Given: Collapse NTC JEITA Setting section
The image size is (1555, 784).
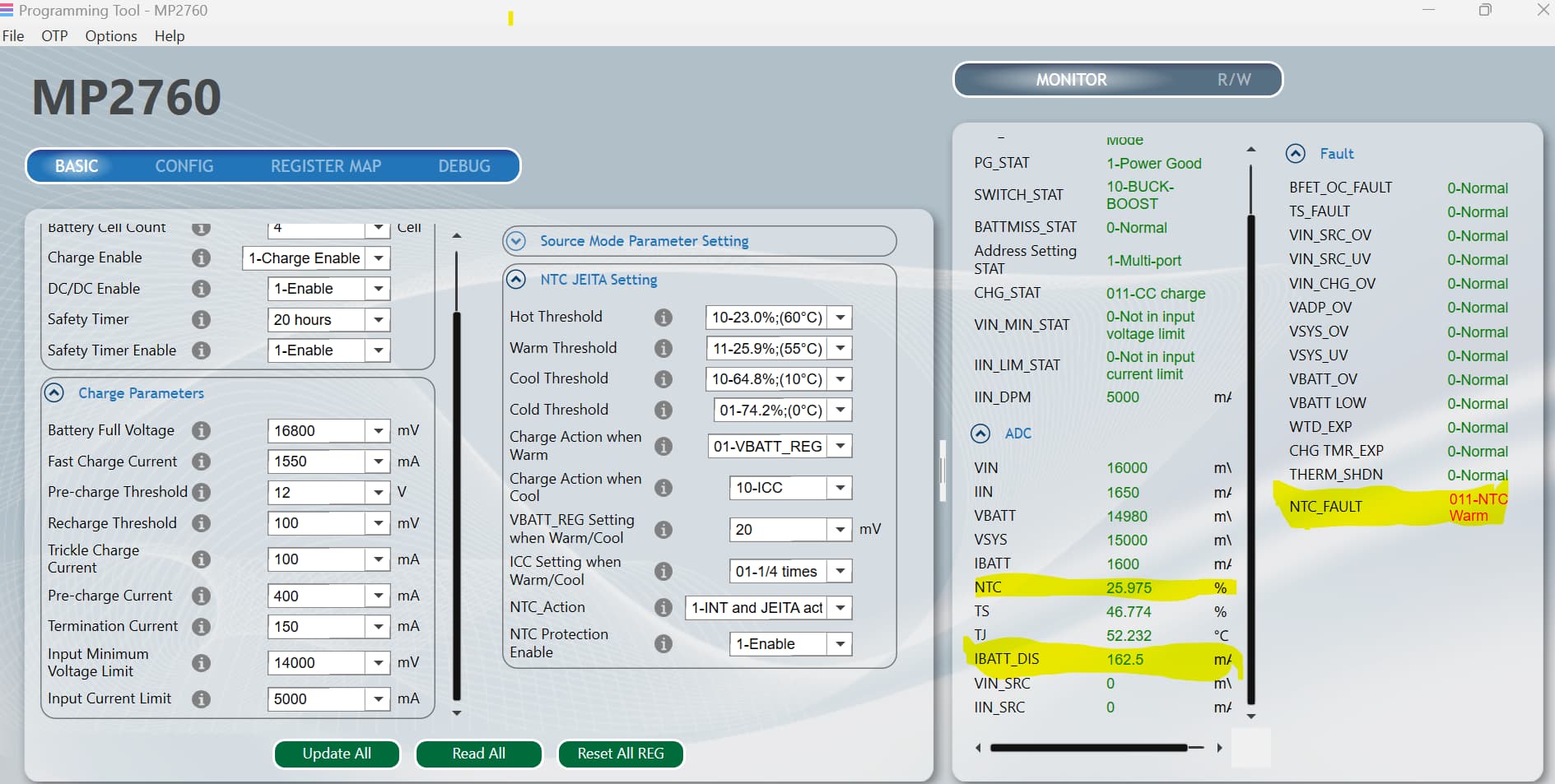Looking at the screenshot, I should pos(516,280).
